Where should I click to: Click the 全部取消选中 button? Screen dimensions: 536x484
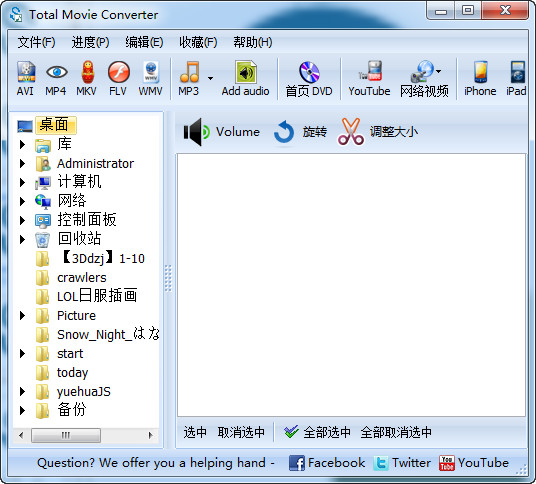pos(396,432)
